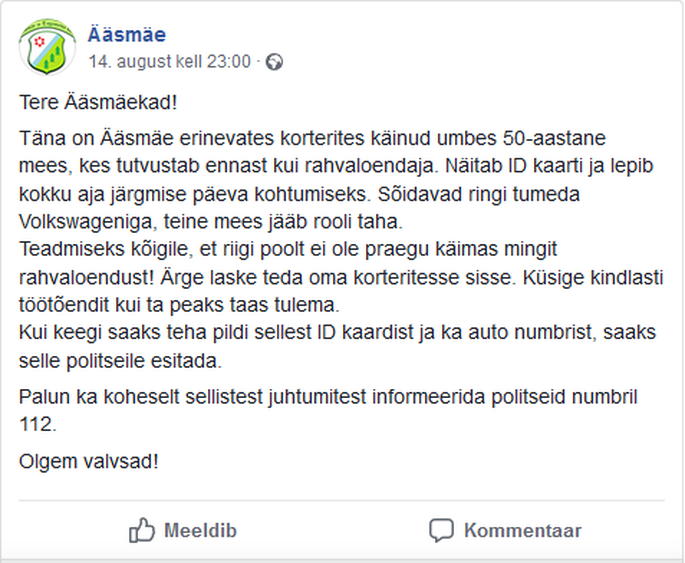Open the Ääsmäe page name link
685x563 pixels.
point(127,35)
